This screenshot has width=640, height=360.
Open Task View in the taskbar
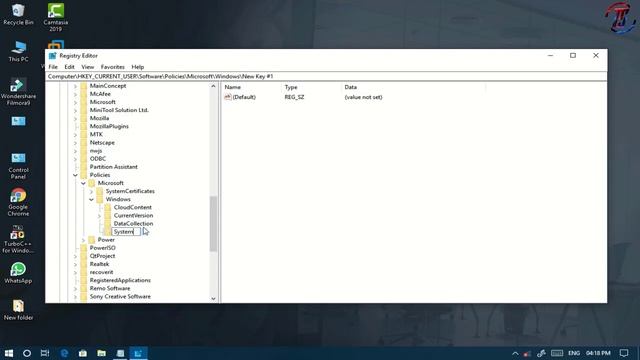click(x=45, y=353)
